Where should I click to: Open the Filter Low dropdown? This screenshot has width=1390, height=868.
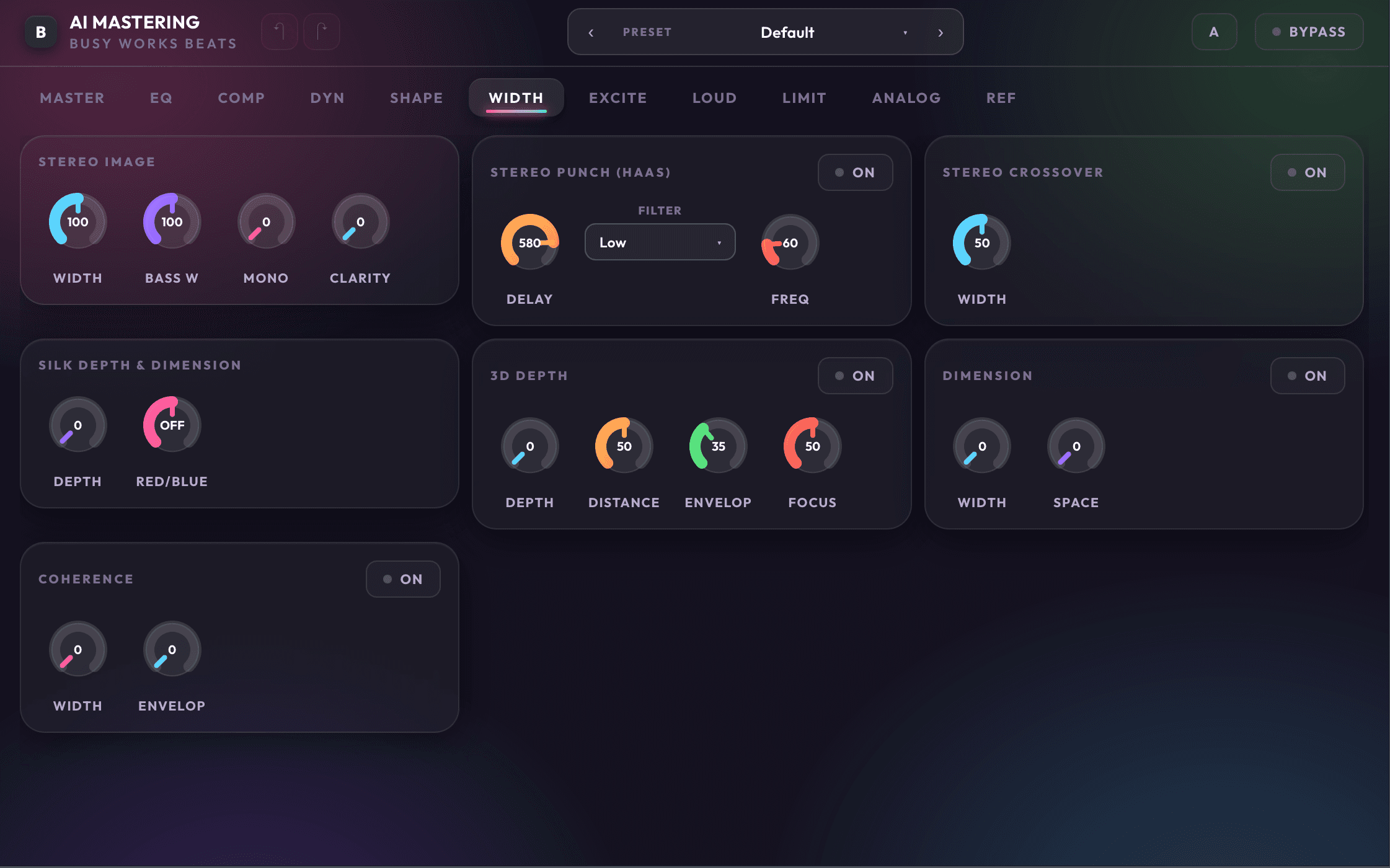[660, 242]
